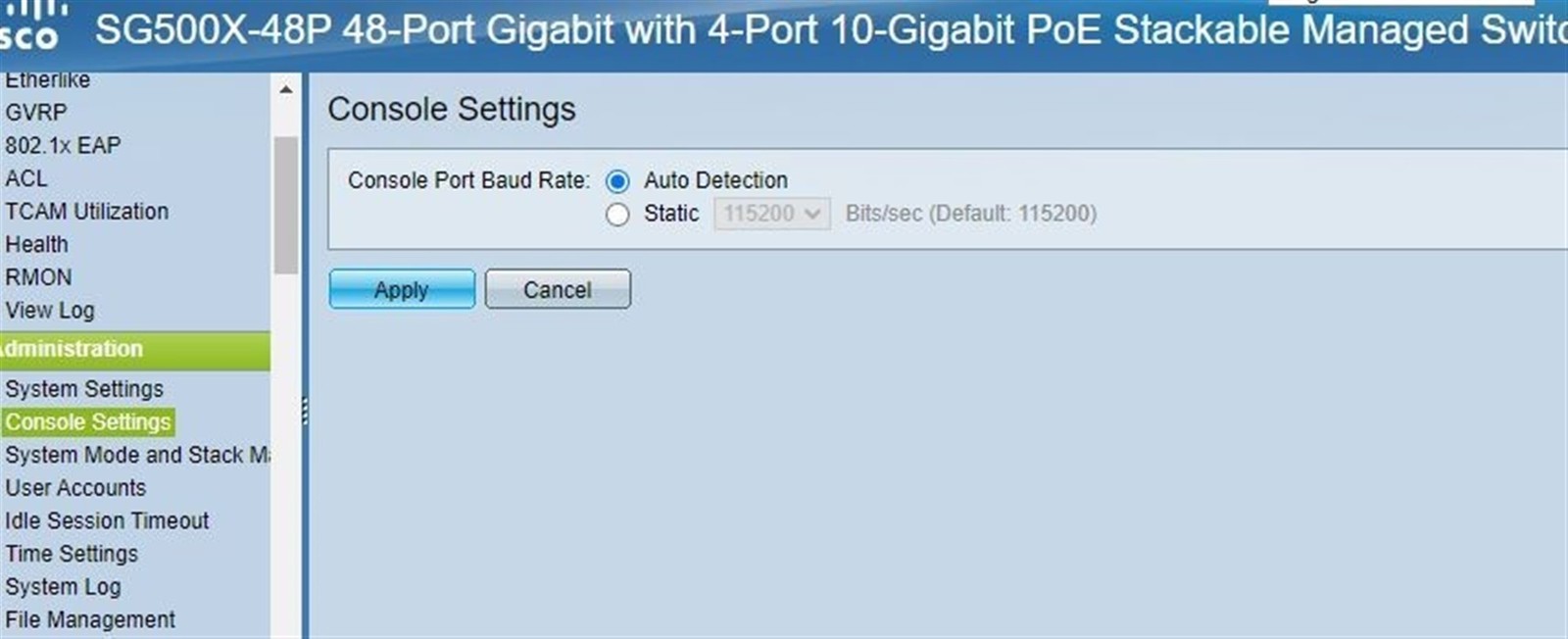Open System Settings page

click(x=84, y=389)
